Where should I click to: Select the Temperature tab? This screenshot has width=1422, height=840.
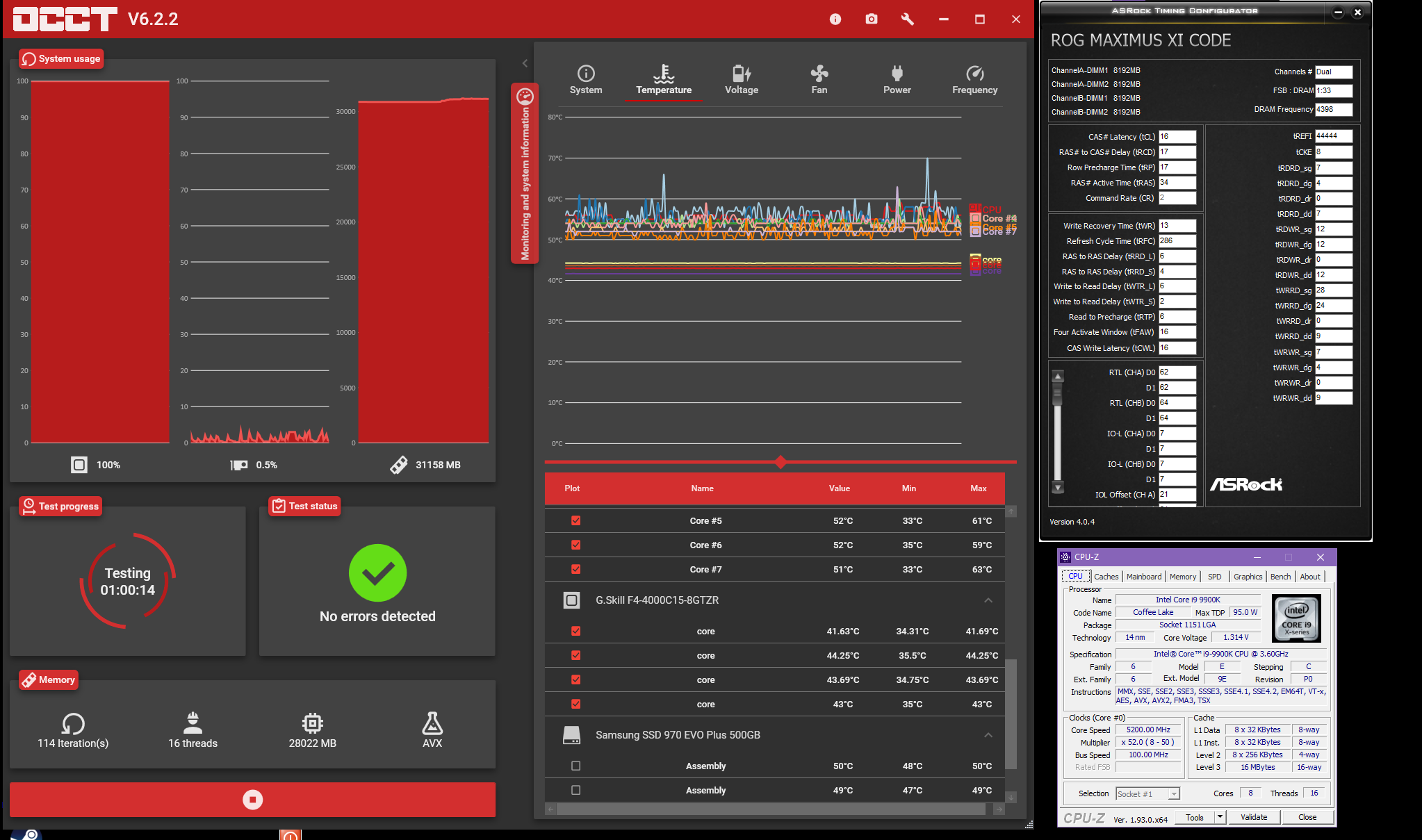pyautogui.click(x=664, y=80)
